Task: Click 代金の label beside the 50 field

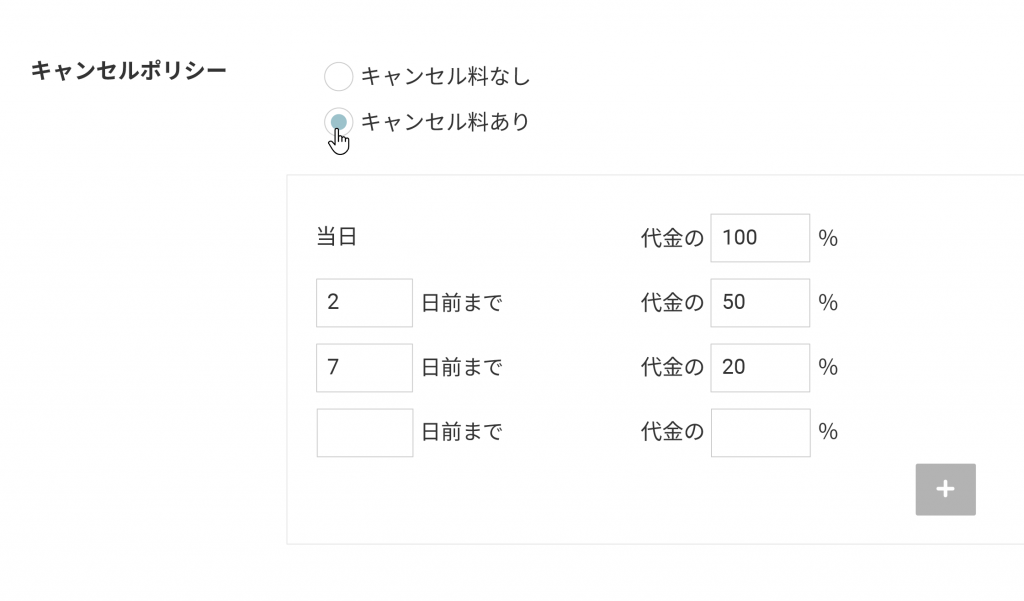Action: pos(672,302)
